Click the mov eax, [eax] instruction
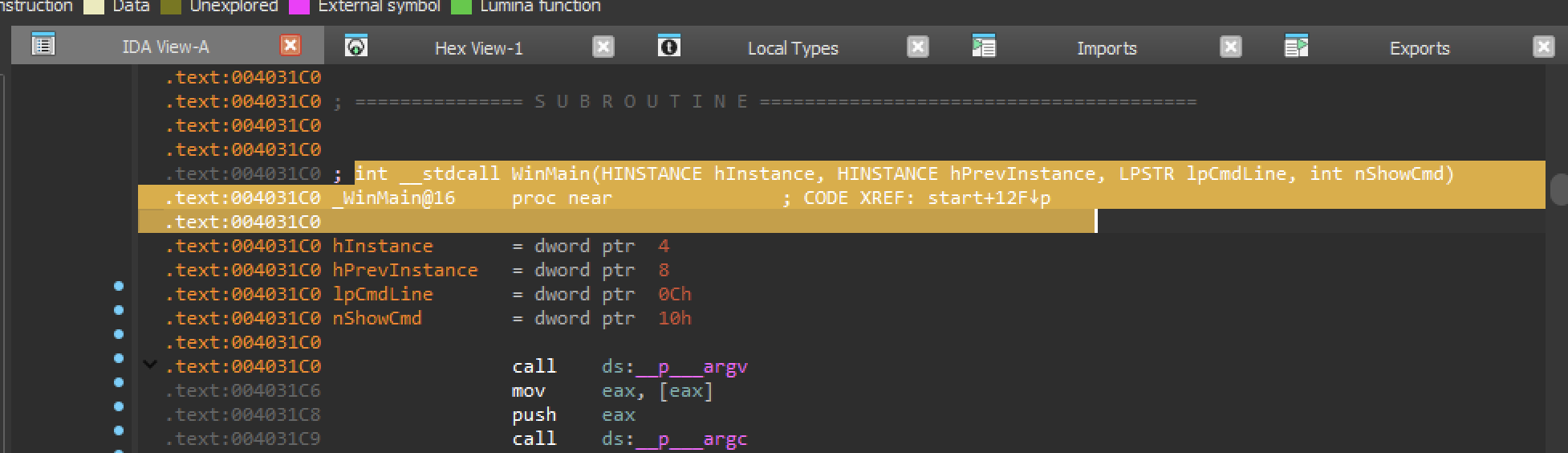The height and width of the screenshot is (453, 1568). point(612,391)
